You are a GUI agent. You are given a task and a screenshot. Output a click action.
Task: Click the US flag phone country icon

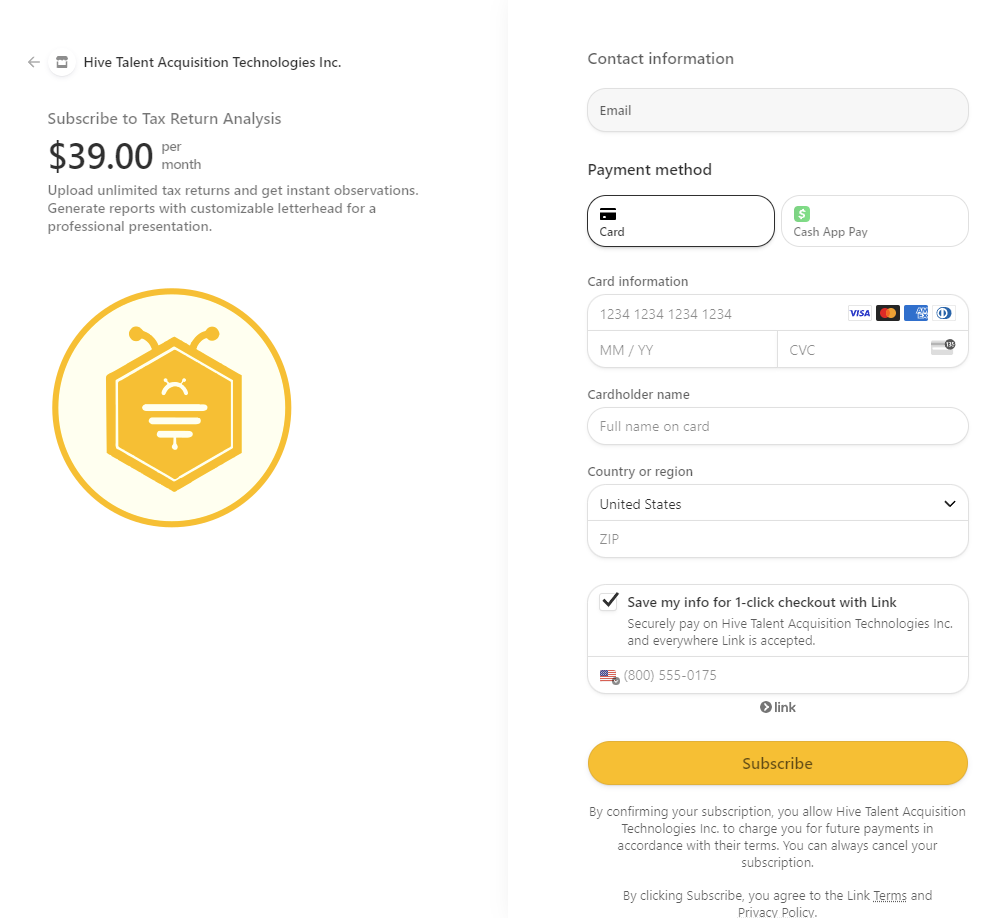609,676
